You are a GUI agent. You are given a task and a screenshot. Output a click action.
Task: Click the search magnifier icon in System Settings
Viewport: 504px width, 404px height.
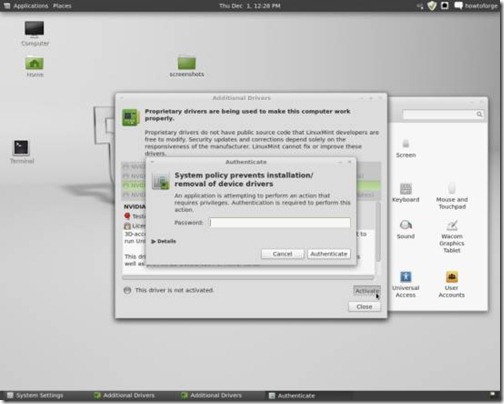pos(479,114)
